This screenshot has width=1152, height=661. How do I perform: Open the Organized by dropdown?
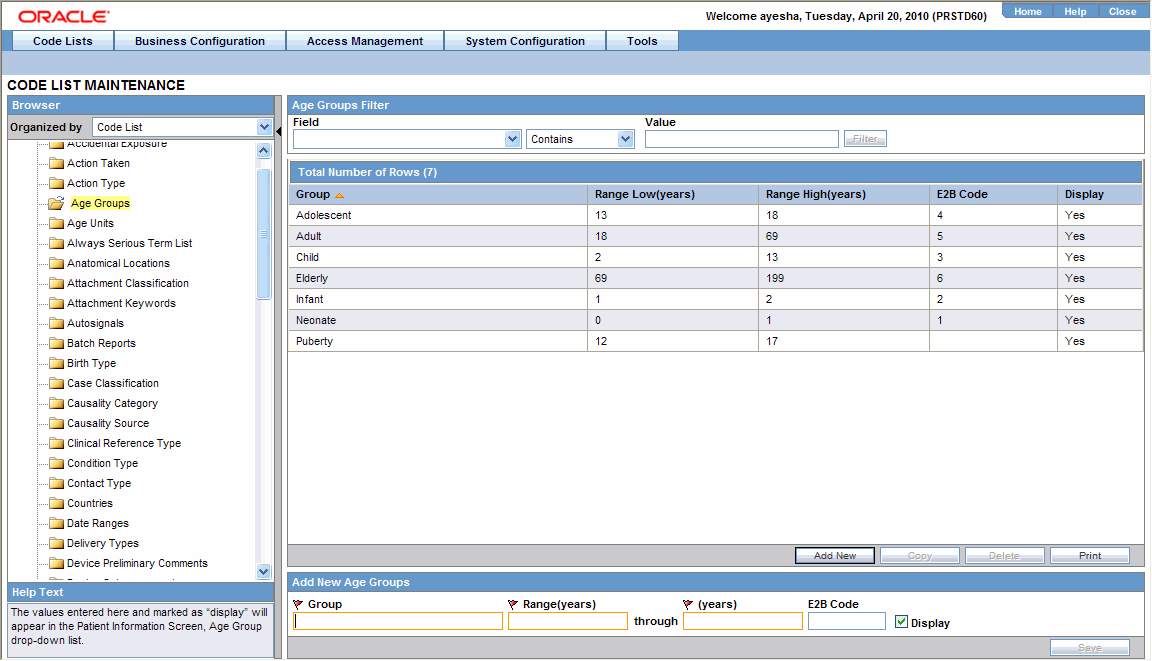264,127
